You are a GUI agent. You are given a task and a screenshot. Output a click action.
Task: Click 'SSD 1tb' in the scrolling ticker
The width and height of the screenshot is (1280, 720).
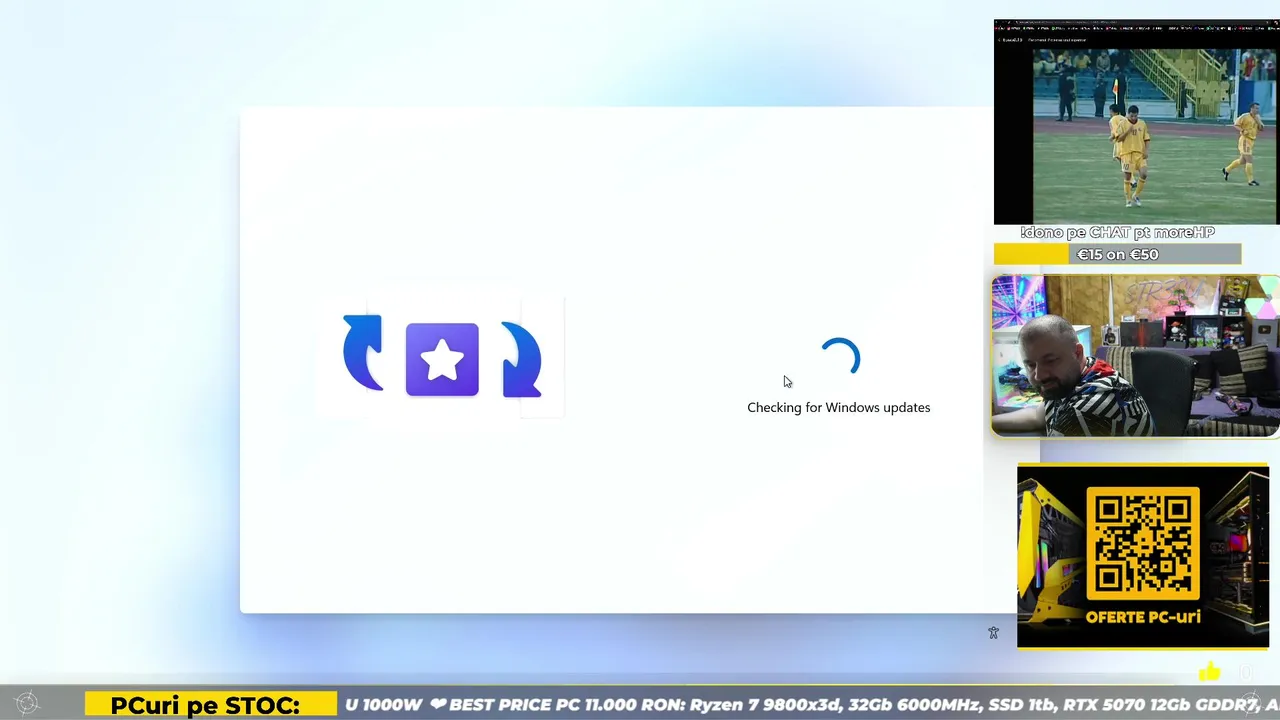[x=1024, y=705]
